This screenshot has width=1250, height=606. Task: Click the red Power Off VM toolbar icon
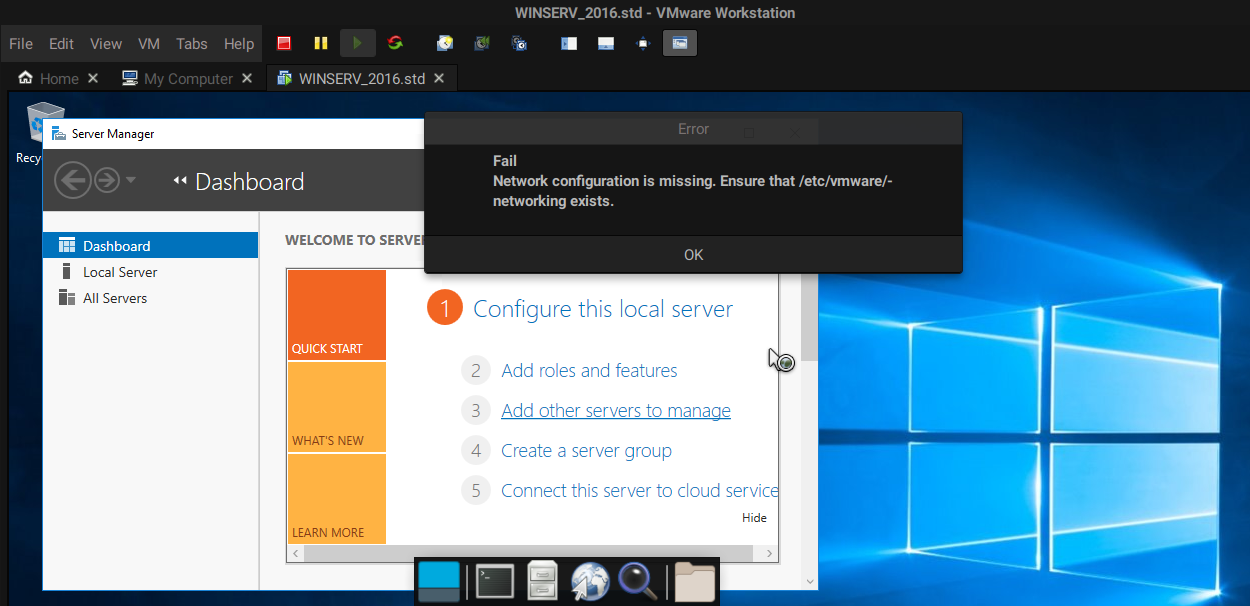click(x=284, y=43)
